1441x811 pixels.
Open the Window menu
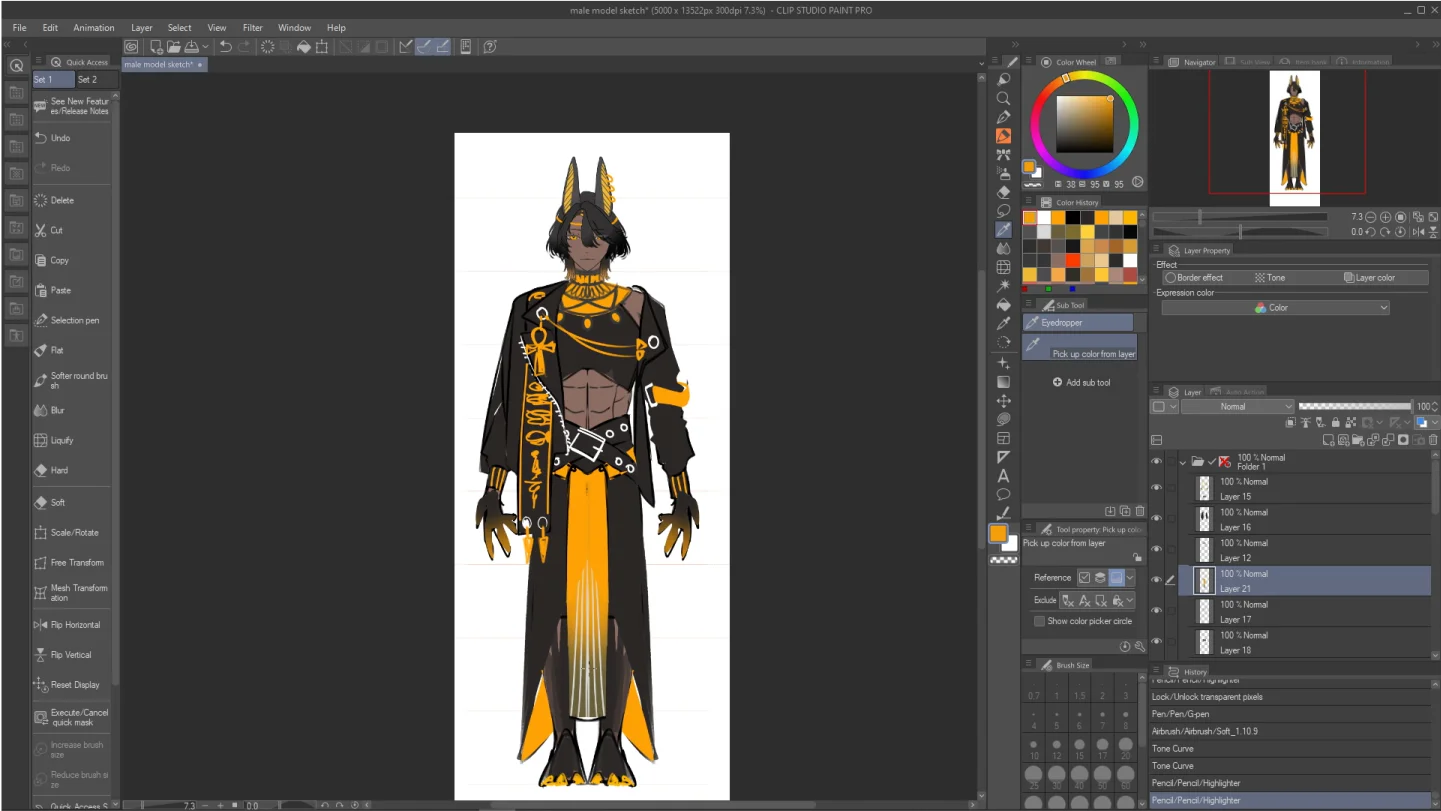pos(294,27)
